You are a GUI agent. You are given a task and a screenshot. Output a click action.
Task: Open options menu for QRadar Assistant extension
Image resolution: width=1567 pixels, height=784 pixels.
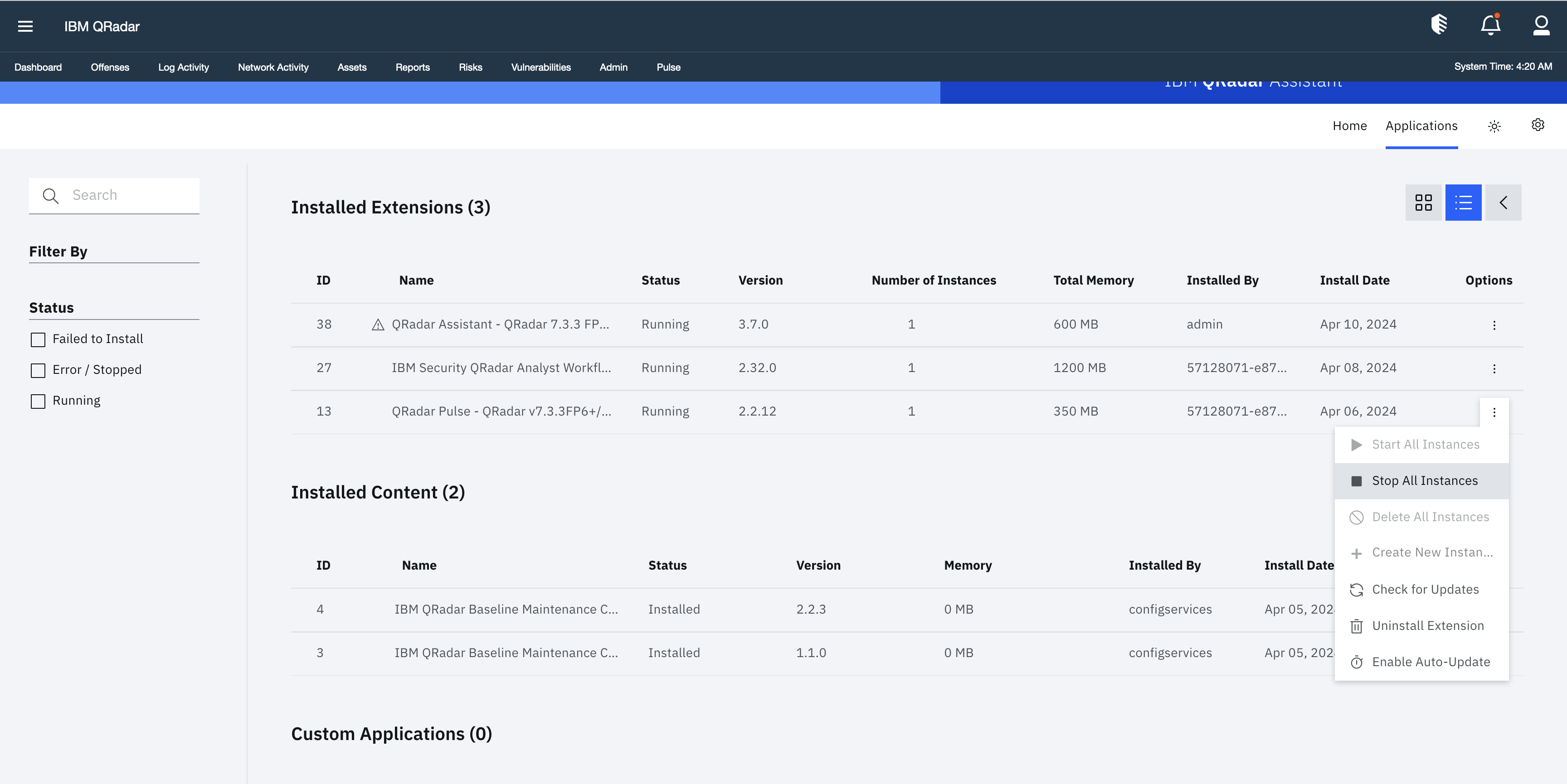click(1494, 325)
